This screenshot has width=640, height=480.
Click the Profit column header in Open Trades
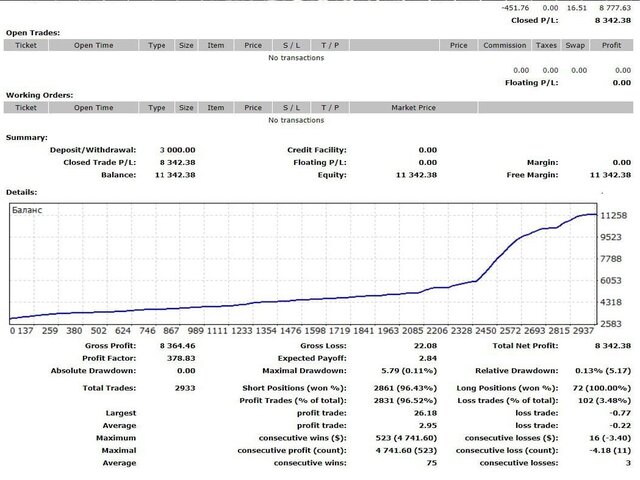(611, 45)
